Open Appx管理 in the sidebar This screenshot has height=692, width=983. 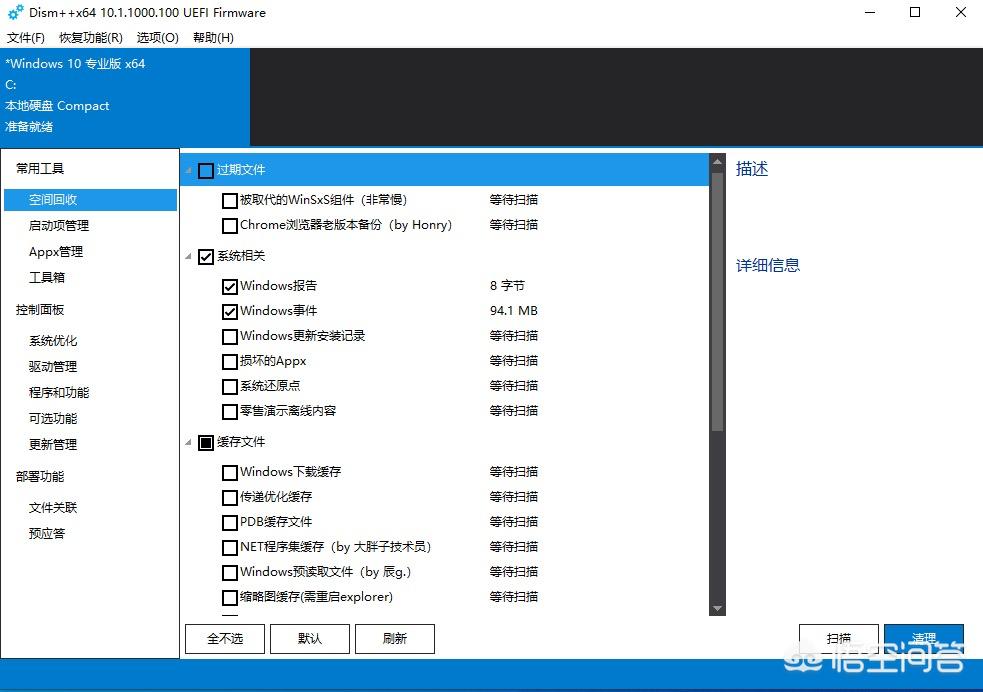tap(56, 252)
